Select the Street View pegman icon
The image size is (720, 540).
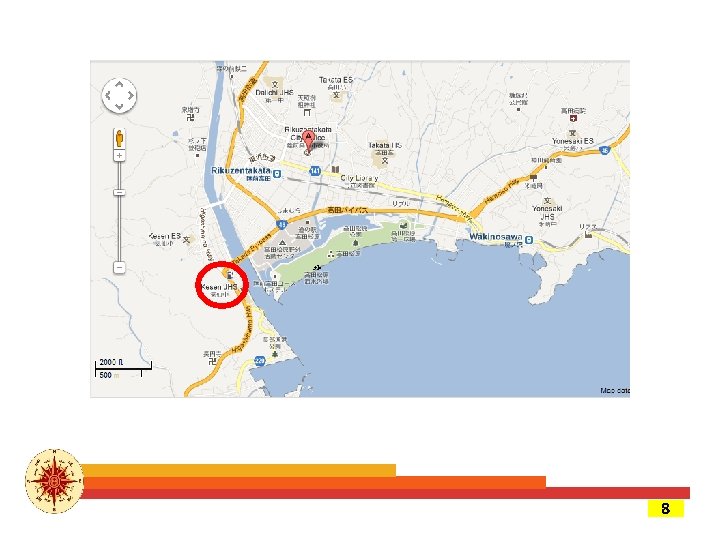[119, 138]
